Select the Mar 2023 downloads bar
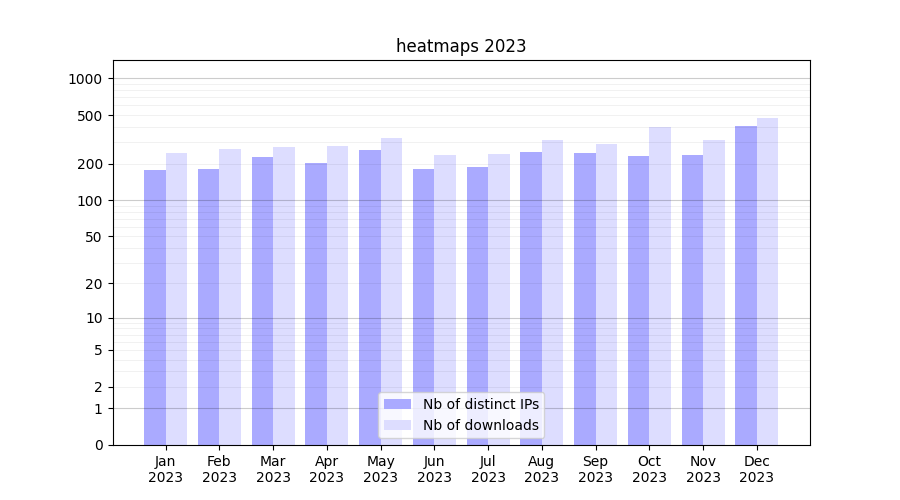 tap(284, 296)
